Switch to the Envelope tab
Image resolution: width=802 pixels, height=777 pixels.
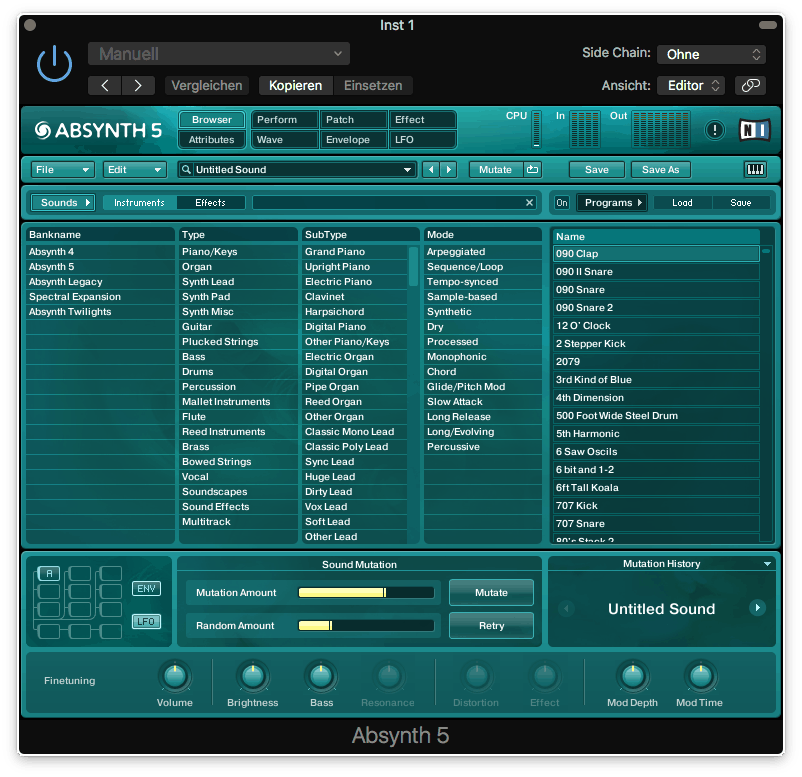(353, 140)
